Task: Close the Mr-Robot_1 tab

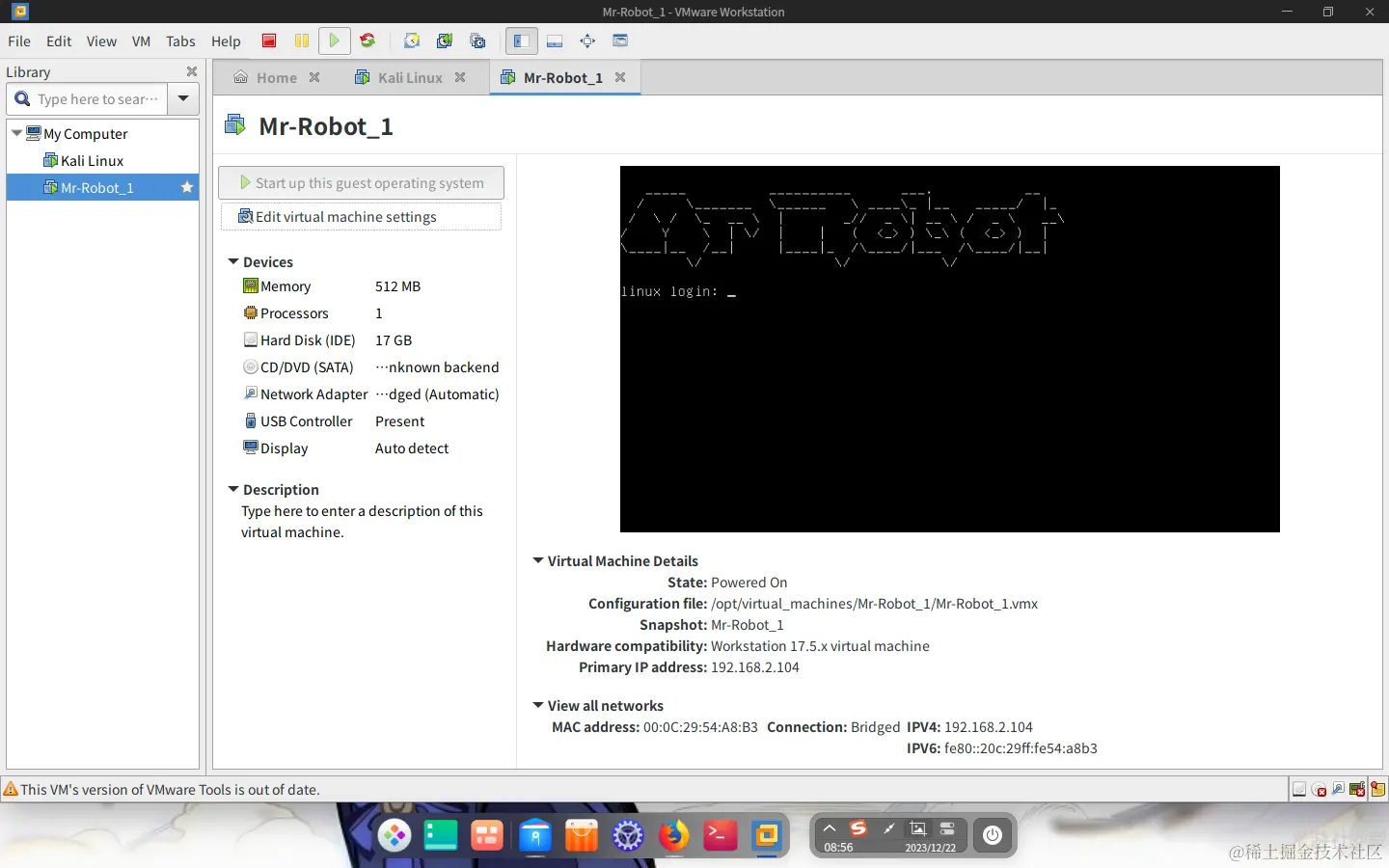Action: tap(620, 77)
